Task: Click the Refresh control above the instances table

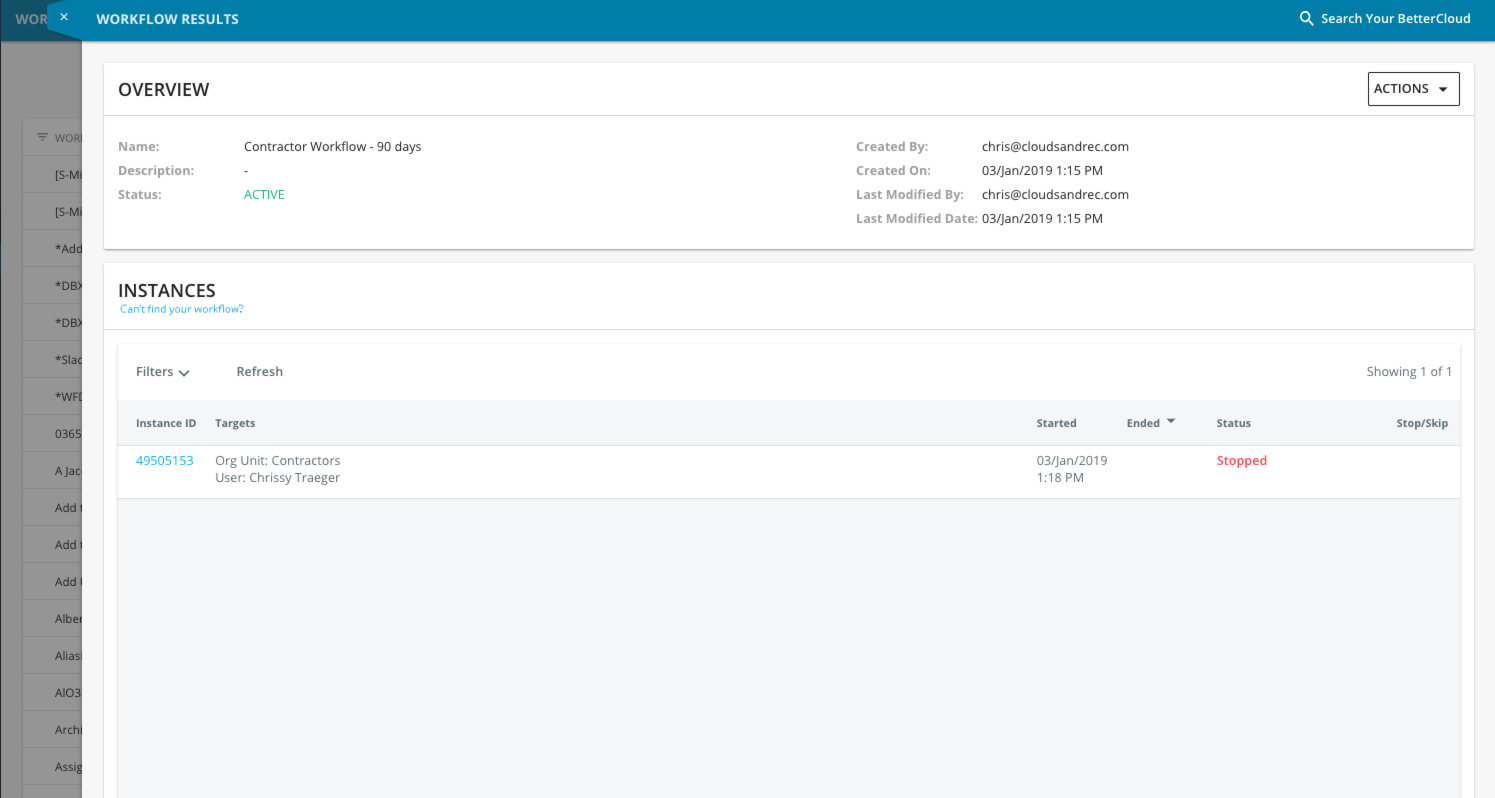Action: [x=259, y=371]
